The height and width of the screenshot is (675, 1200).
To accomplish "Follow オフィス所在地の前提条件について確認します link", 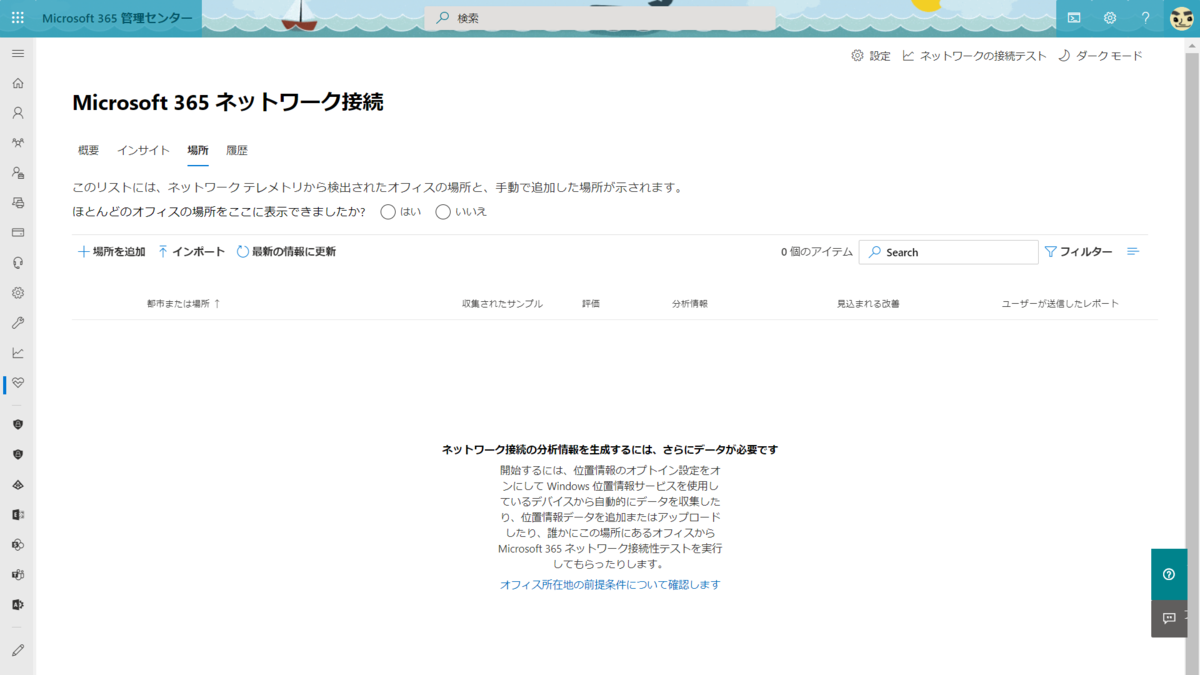I will (610, 585).
